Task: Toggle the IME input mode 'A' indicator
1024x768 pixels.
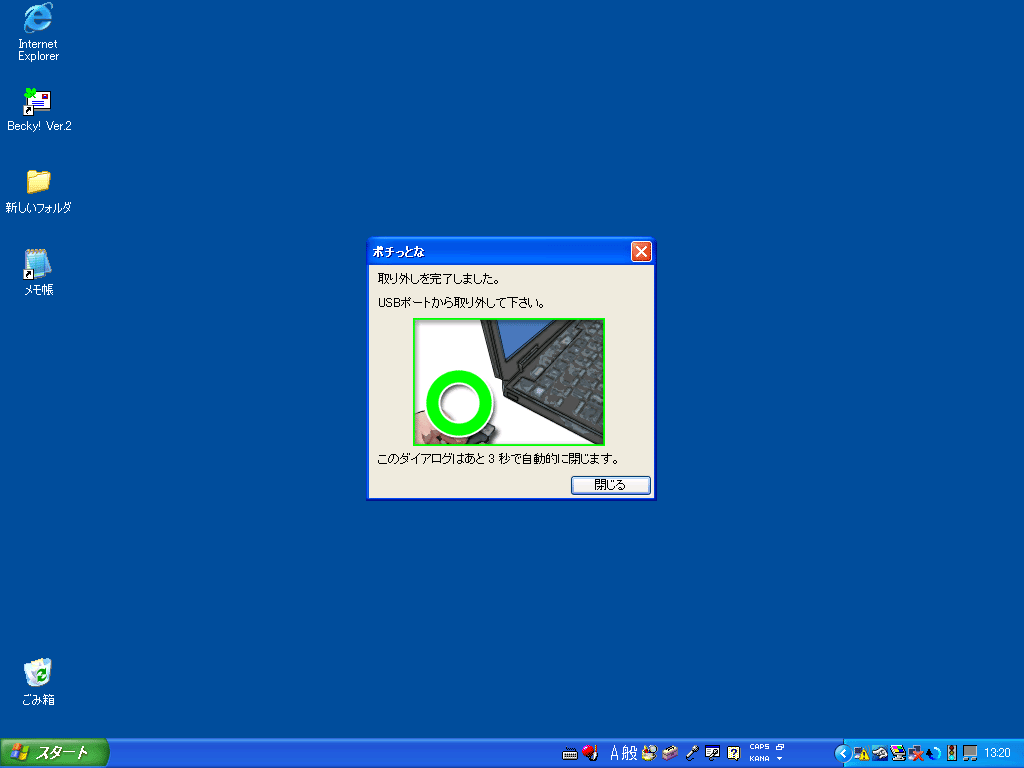Action: click(x=615, y=753)
